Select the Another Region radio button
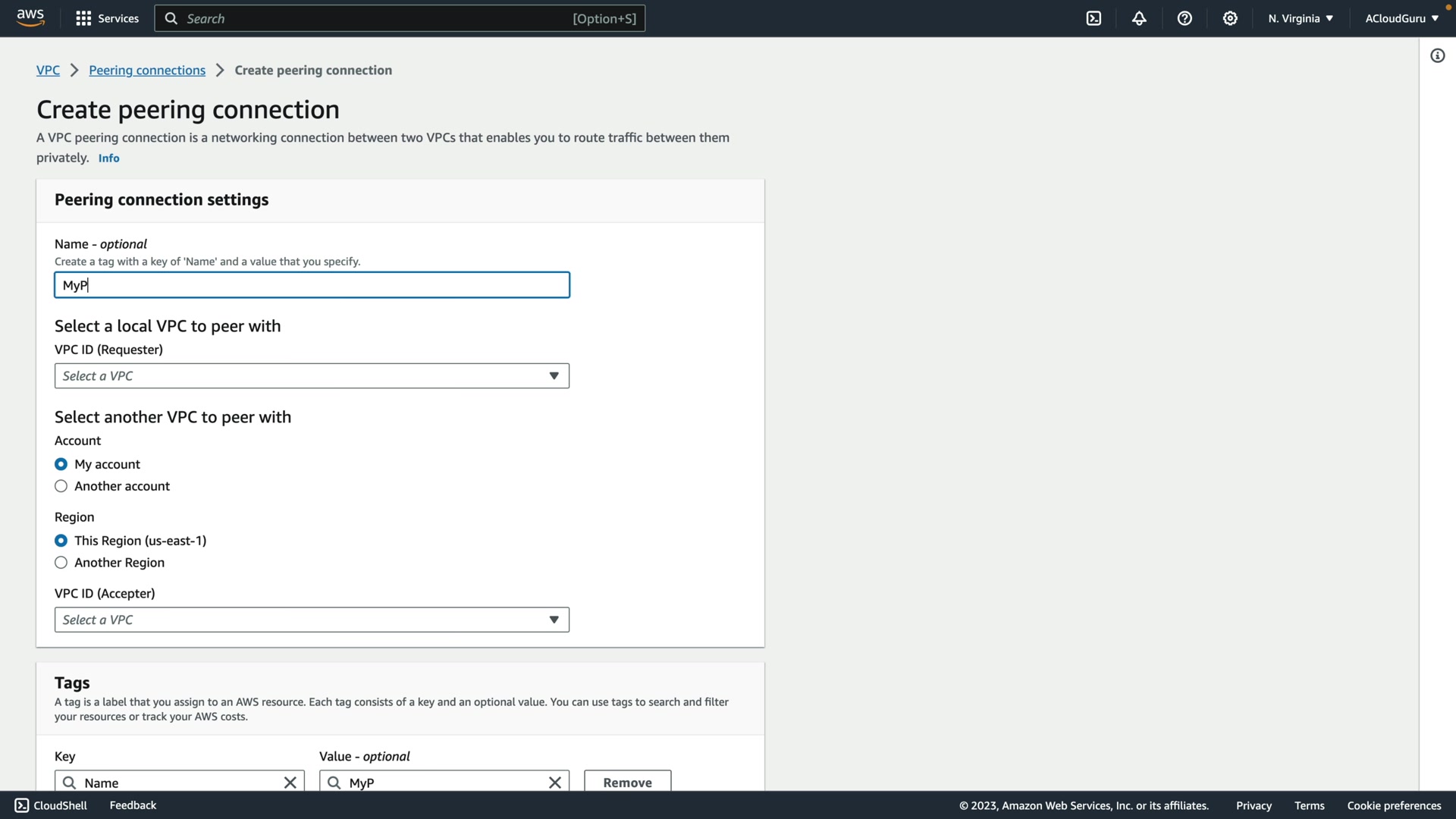Image resolution: width=1456 pixels, height=819 pixels. 61,563
